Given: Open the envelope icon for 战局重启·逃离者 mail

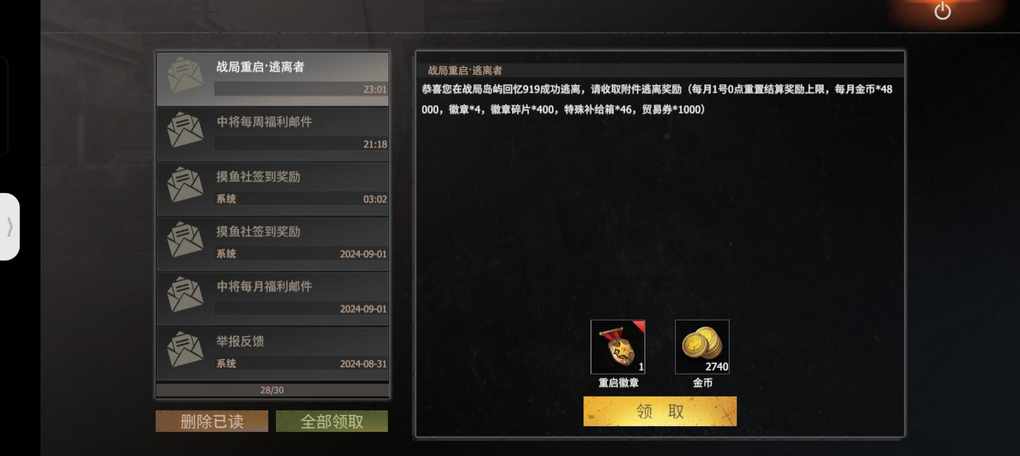Looking at the screenshot, I should tap(185, 75).
